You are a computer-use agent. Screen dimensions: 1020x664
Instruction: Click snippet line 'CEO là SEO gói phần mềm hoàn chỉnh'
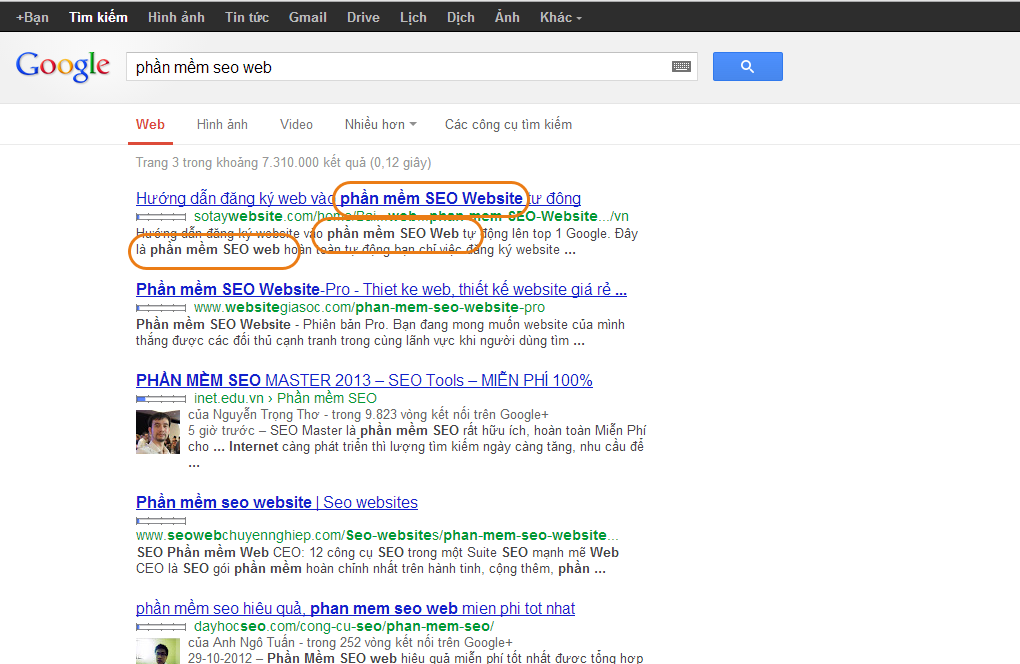371,569
